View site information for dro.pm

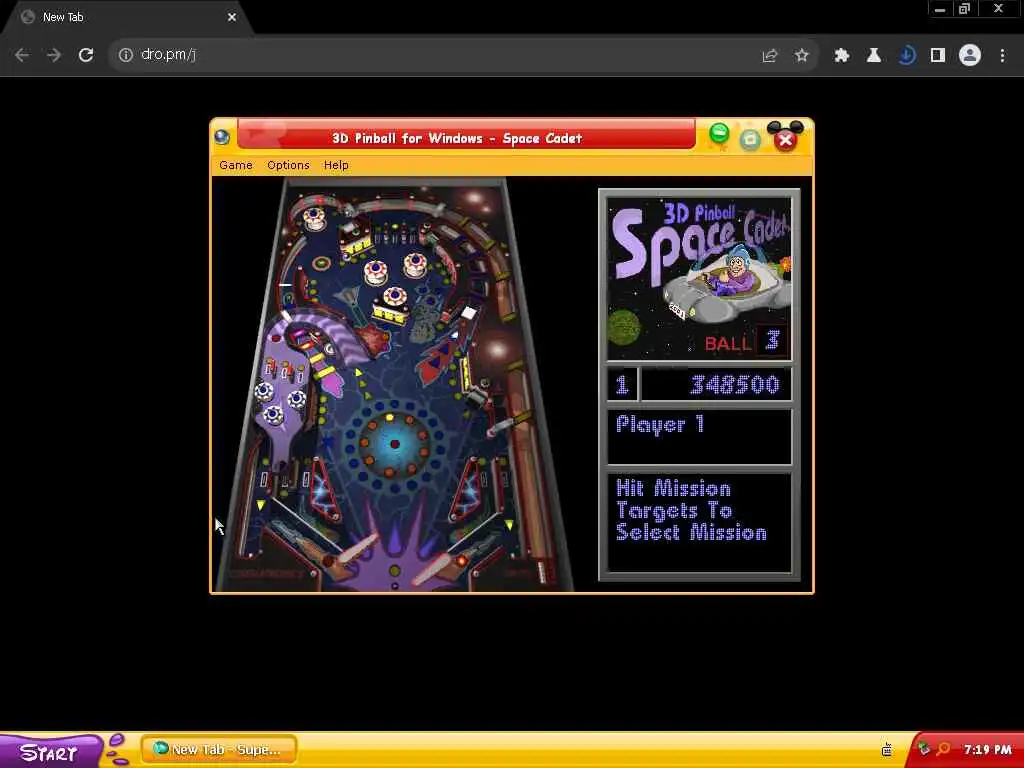pos(125,55)
